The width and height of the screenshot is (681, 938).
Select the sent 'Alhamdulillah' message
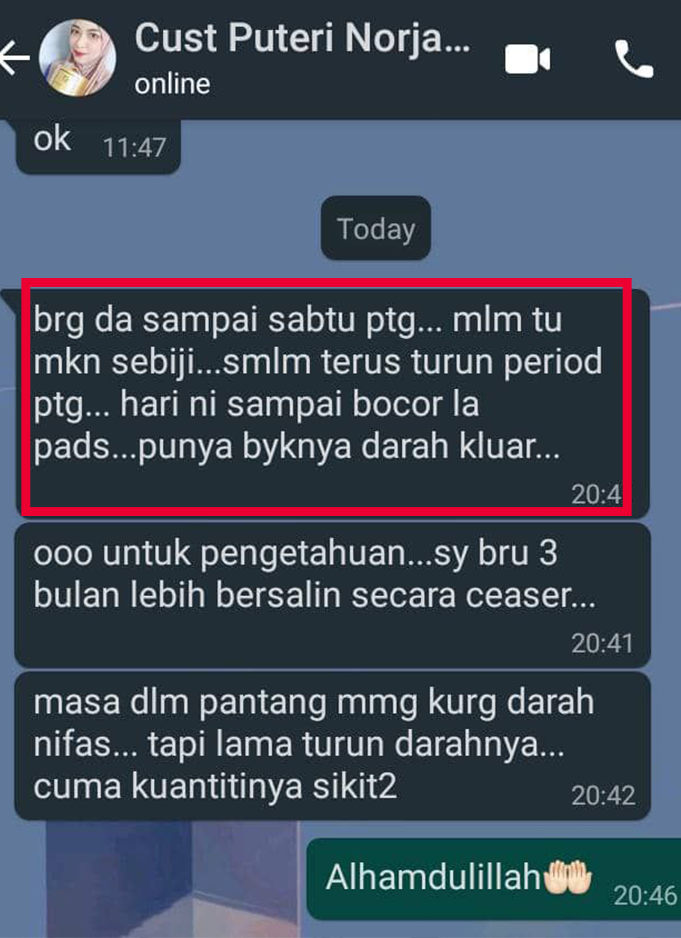coord(494,879)
